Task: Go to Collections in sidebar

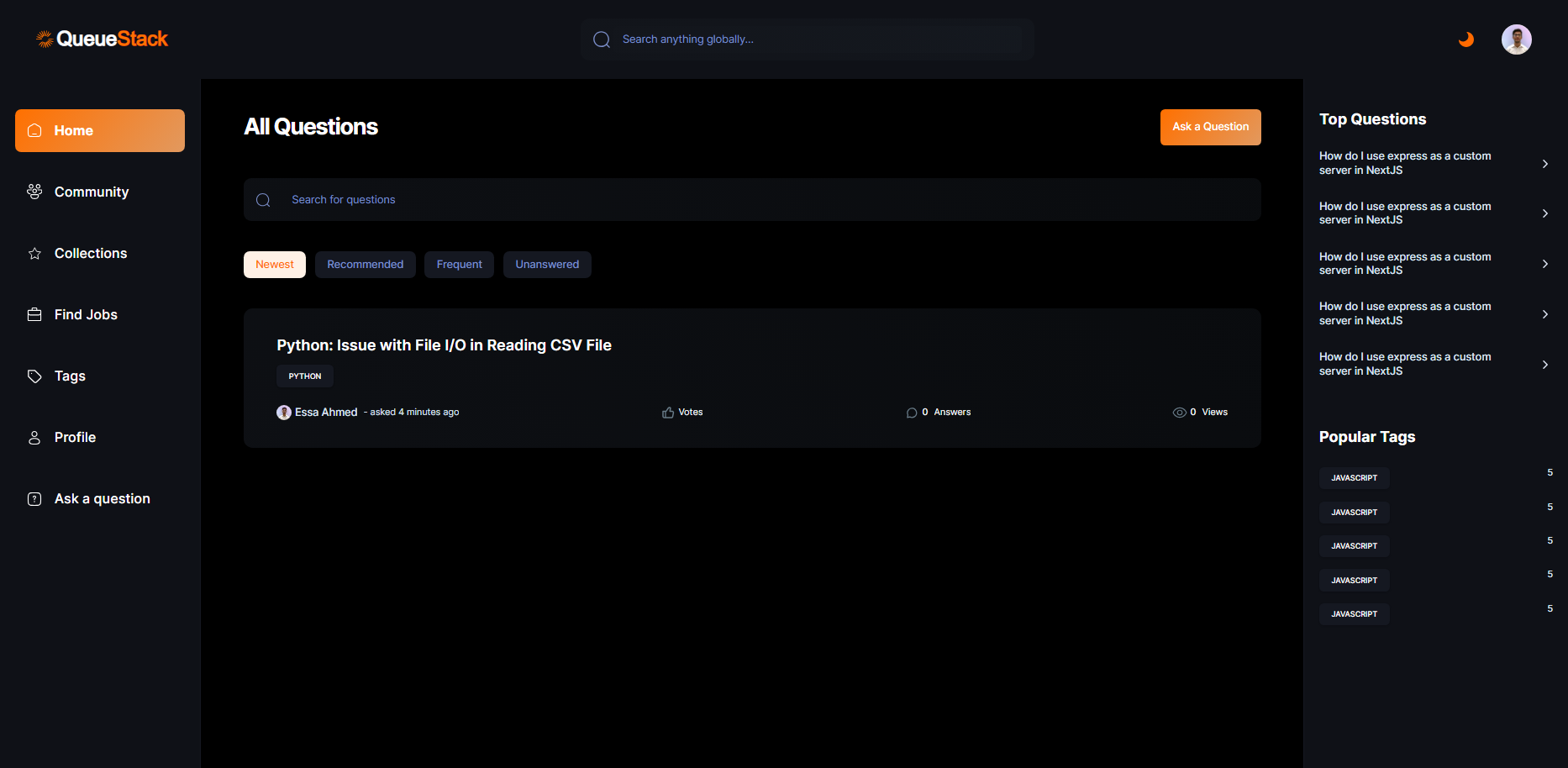Action: [x=100, y=253]
